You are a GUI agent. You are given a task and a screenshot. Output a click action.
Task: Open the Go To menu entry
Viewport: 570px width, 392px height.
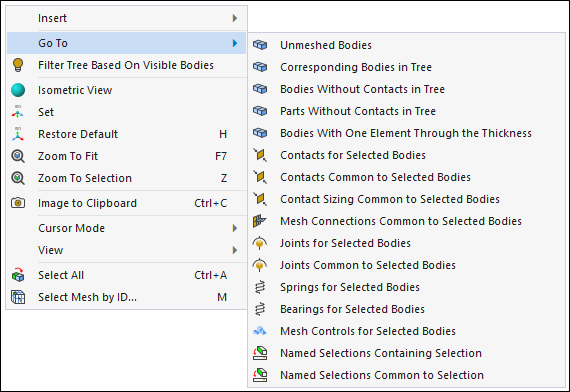pyautogui.click(x=127, y=43)
